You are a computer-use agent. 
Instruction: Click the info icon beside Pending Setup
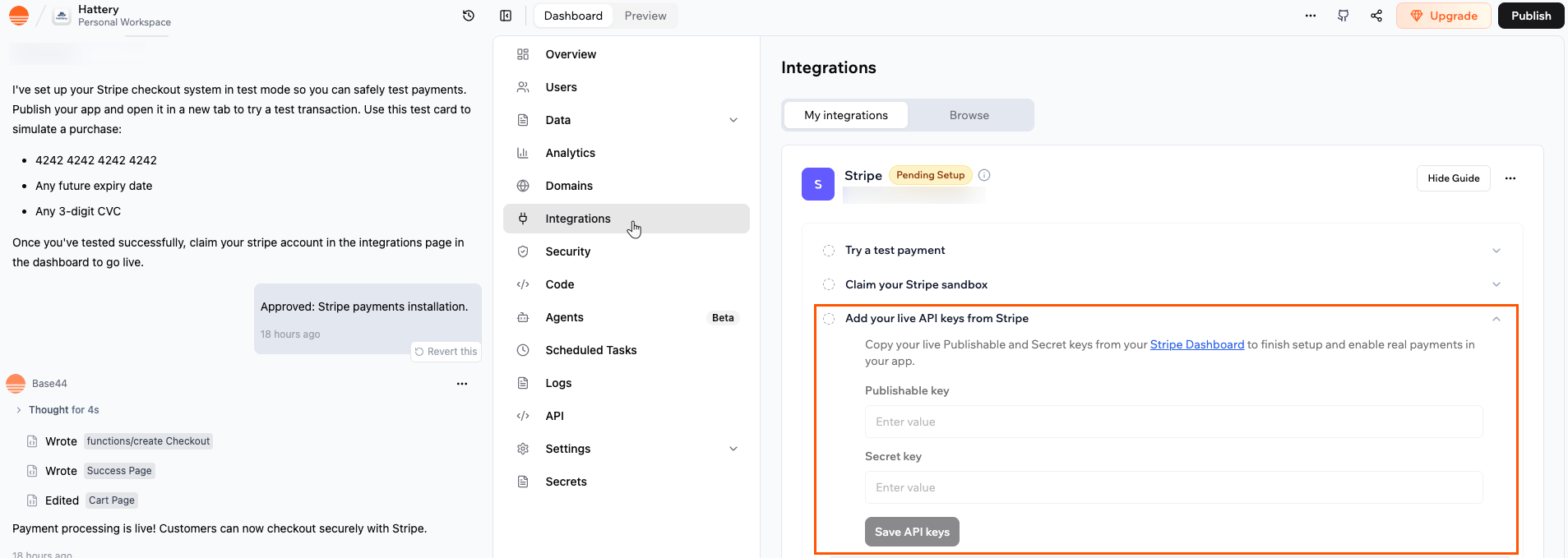[x=984, y=175]
